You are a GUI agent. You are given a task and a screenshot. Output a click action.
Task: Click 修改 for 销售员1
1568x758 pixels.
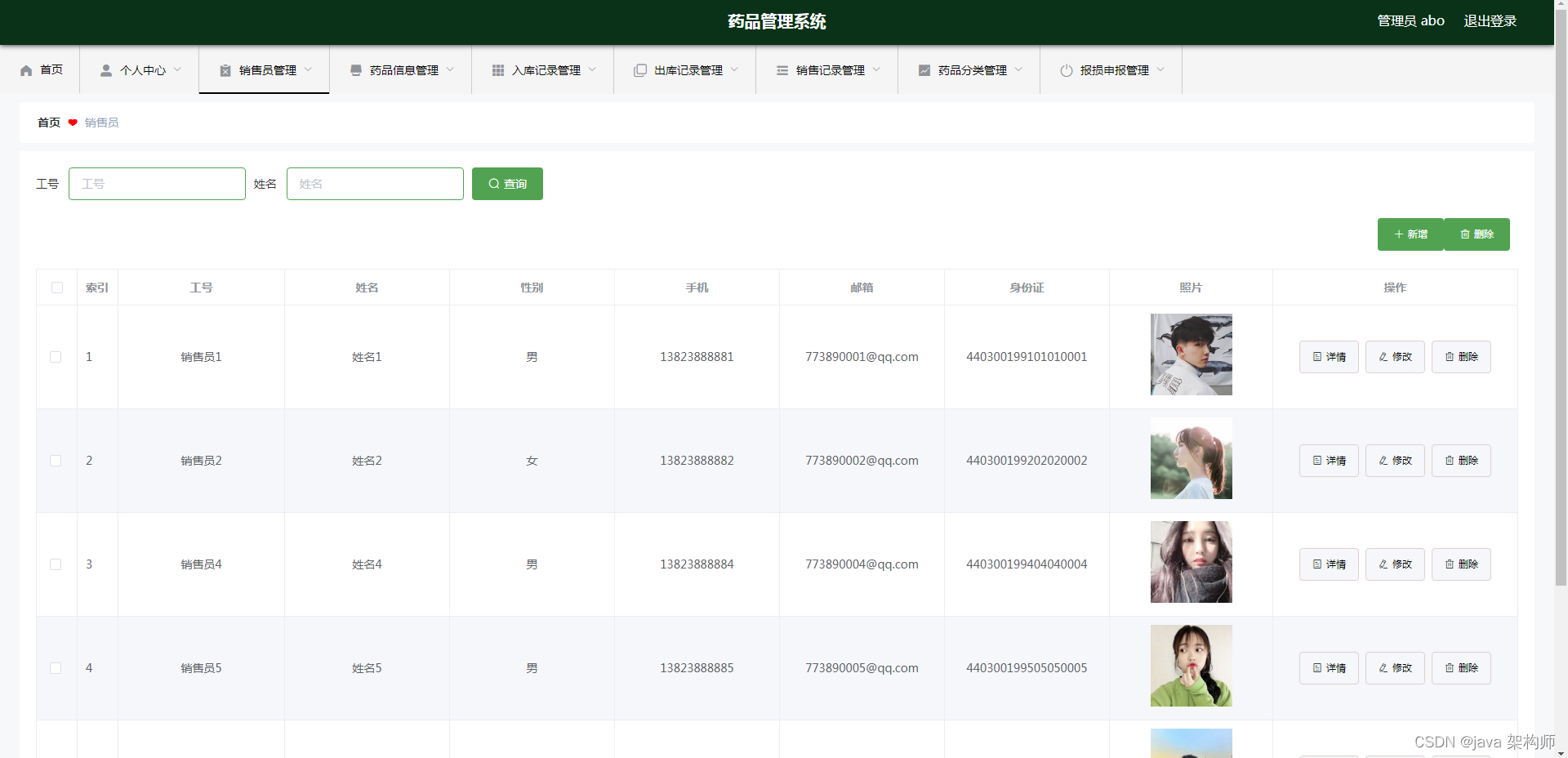[x=1395, y=357]
